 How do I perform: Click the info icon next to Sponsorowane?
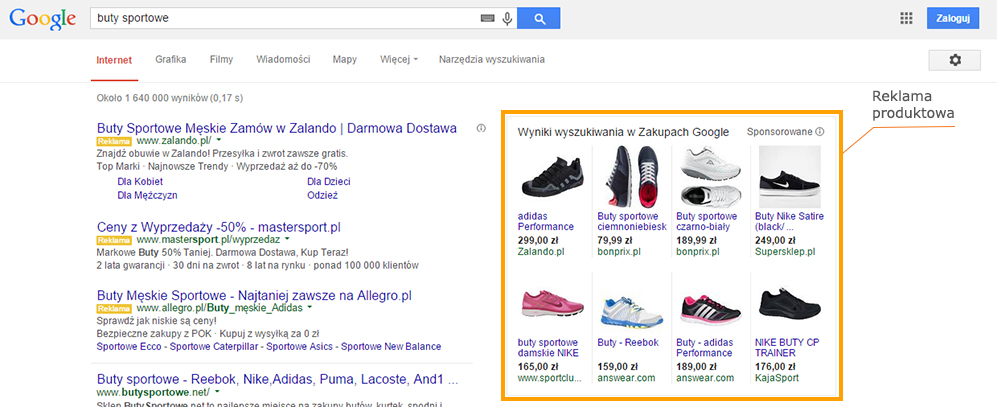[x=820, y=132]
